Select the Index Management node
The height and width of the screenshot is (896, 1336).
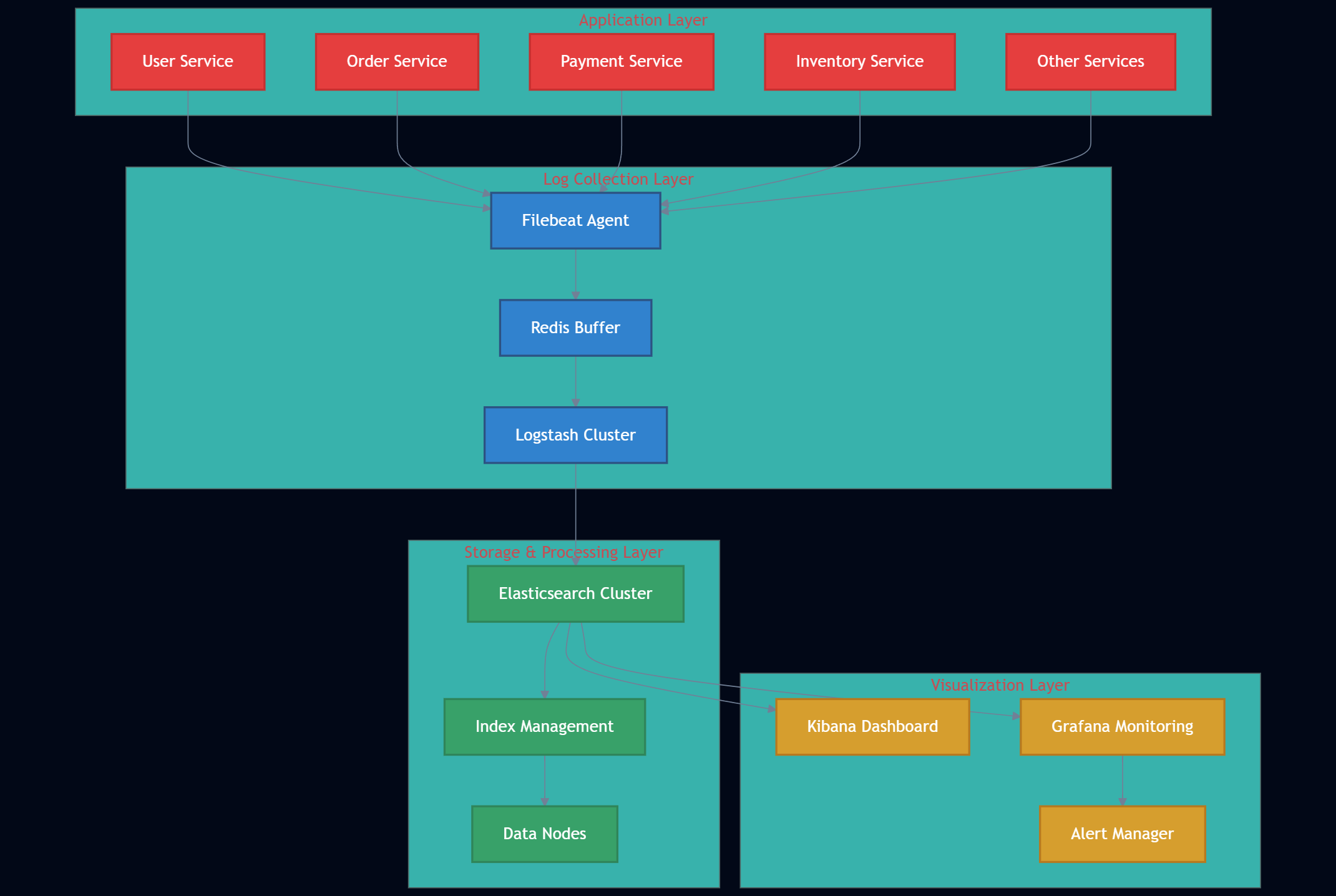(x=544, y=727)
